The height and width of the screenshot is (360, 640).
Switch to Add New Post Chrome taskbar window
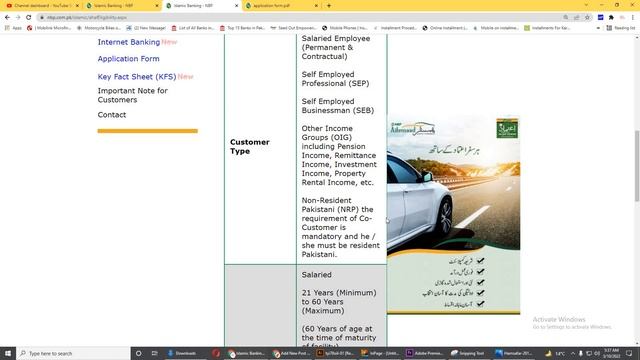tap(291, 353)
